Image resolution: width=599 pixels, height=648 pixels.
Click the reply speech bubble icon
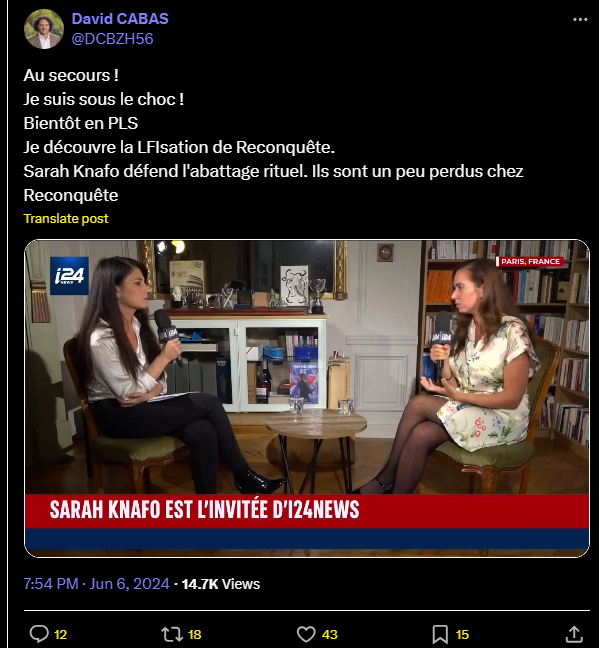point(39,634)
